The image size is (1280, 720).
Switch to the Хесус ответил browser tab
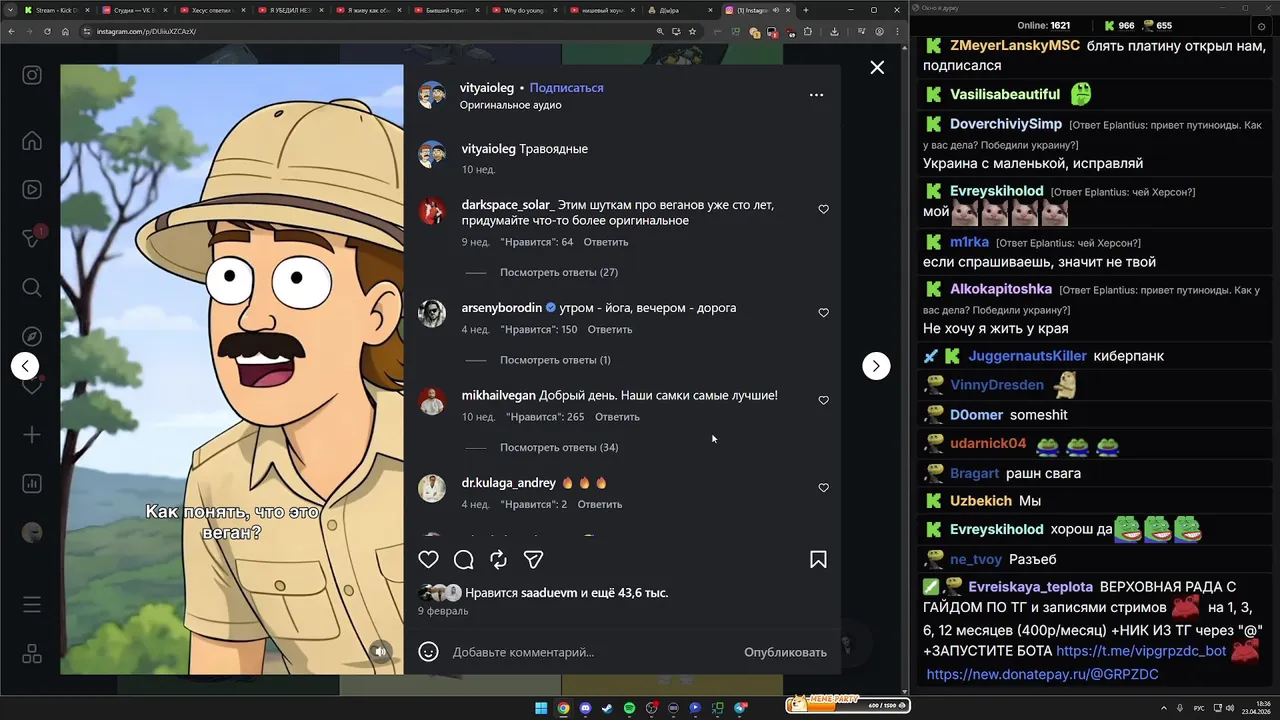(x=210, y=10)
